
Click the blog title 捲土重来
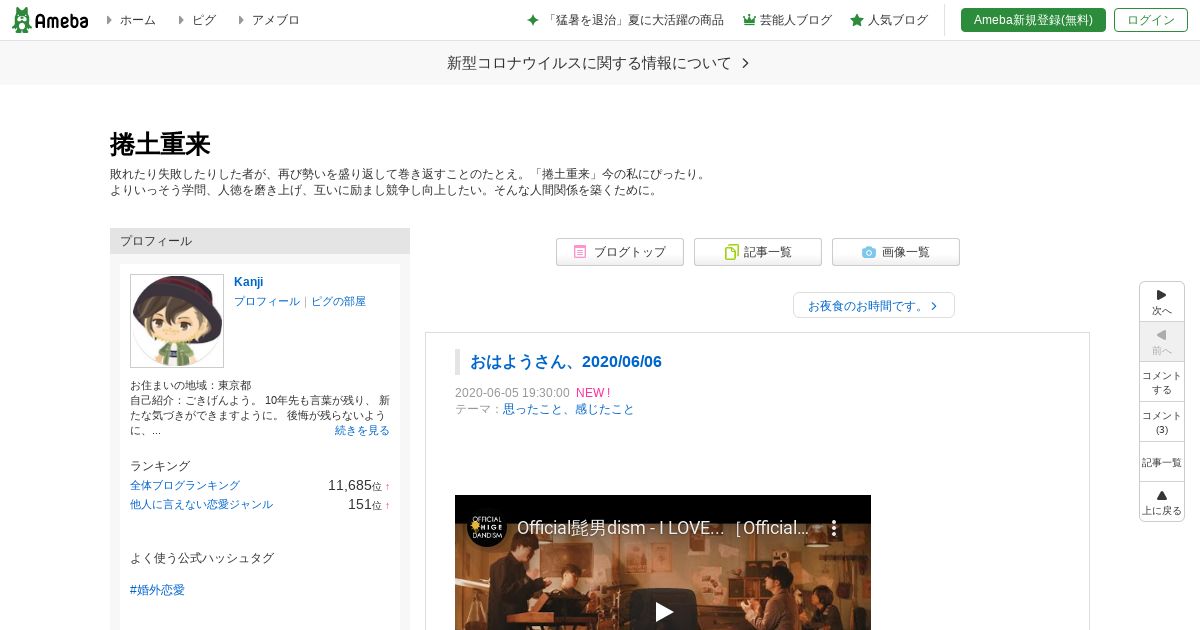point(160,144)
